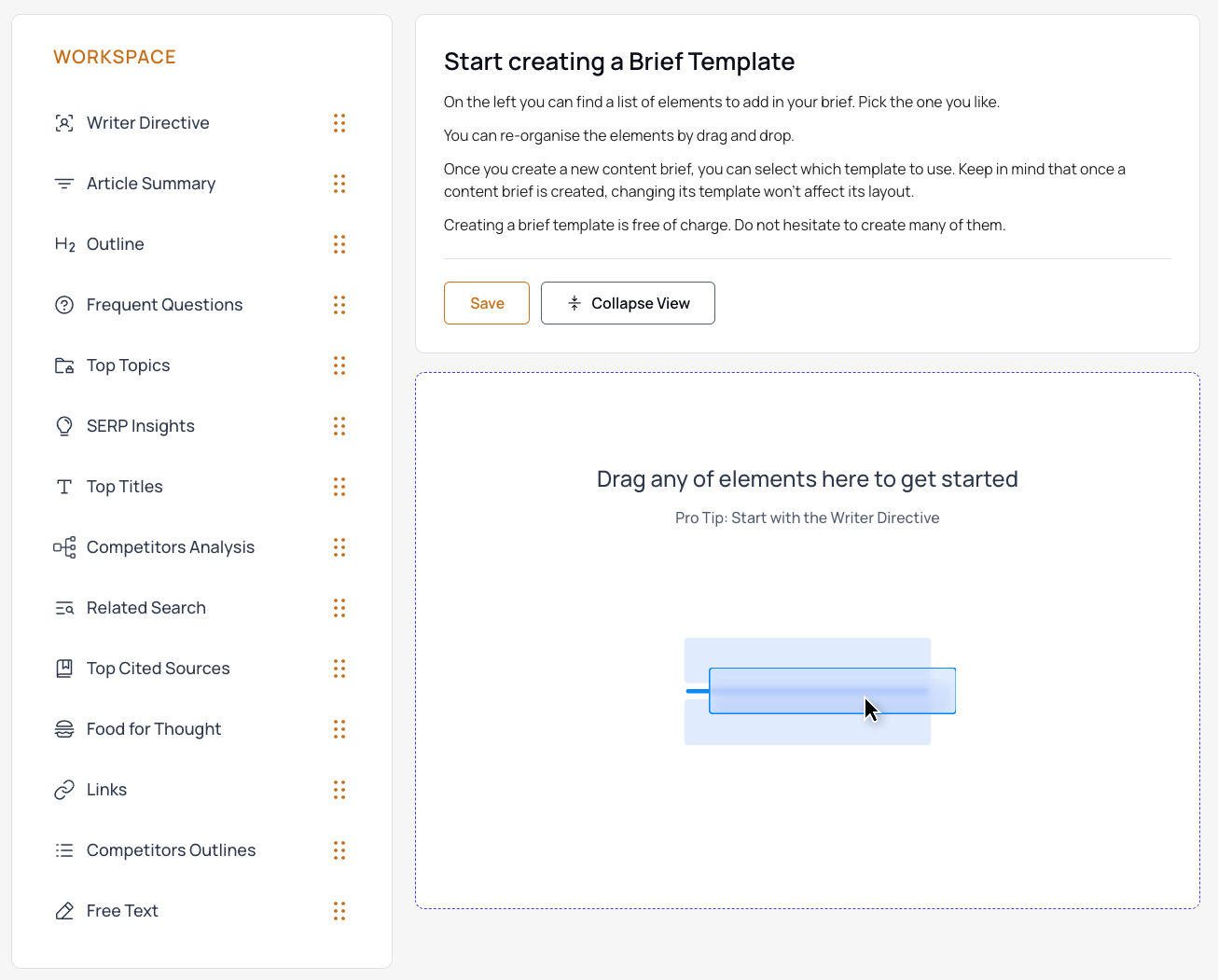Click the Article Summary lines icon
Image resolution: width=1218 pixels, height=980 pixels.
pyautogui.click(x=63, y=183)
